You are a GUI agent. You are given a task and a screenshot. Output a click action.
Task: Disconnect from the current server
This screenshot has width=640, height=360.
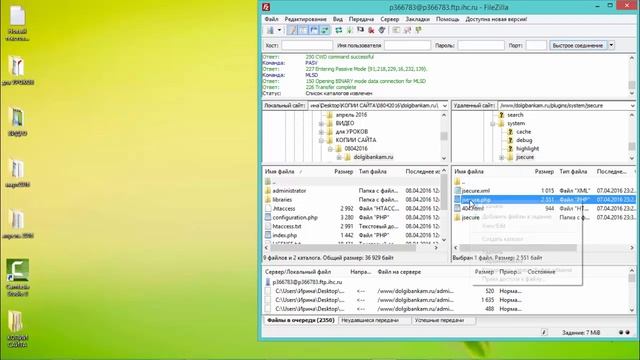(x=371, y=30)
